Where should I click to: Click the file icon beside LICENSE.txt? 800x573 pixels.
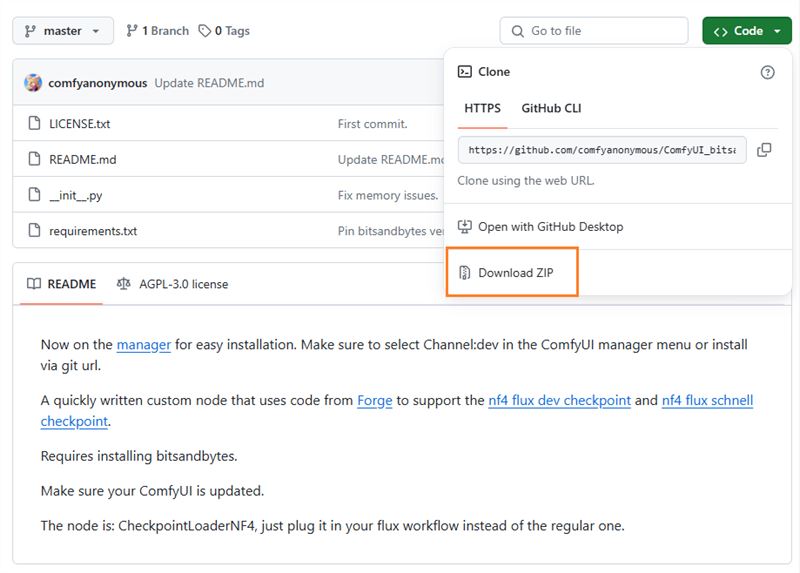(x=34, y=123)
